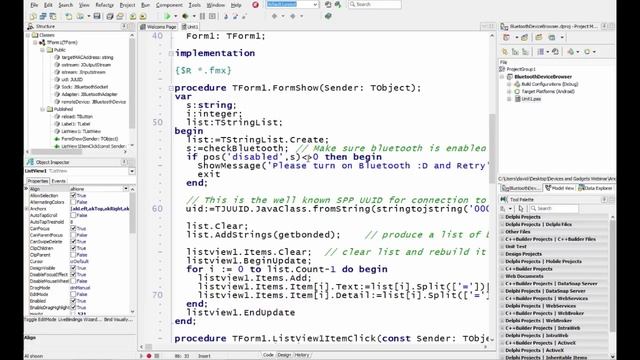Click the Back navigation arrow in toolbar
This screenshot has width=640, height=360.
tap(274, 16)
